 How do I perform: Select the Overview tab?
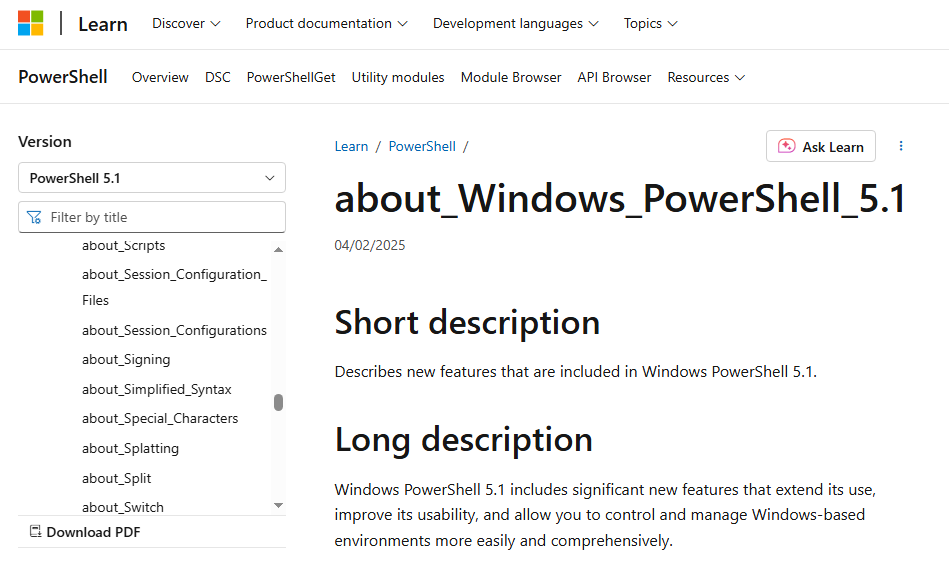point(160,77)
